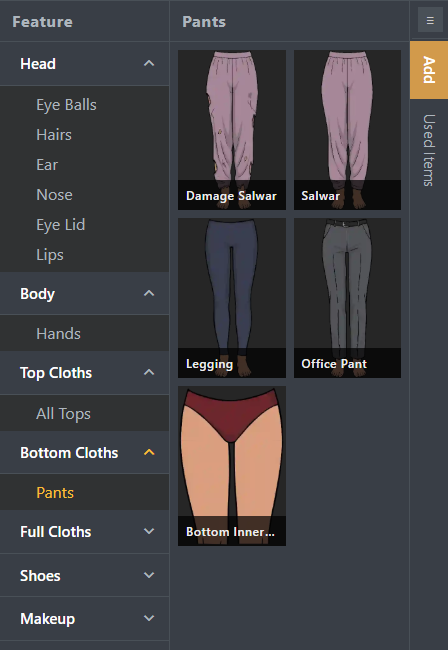Collapse the Body section chevron
Screen dimensions: 448x650
coord(149,293)
